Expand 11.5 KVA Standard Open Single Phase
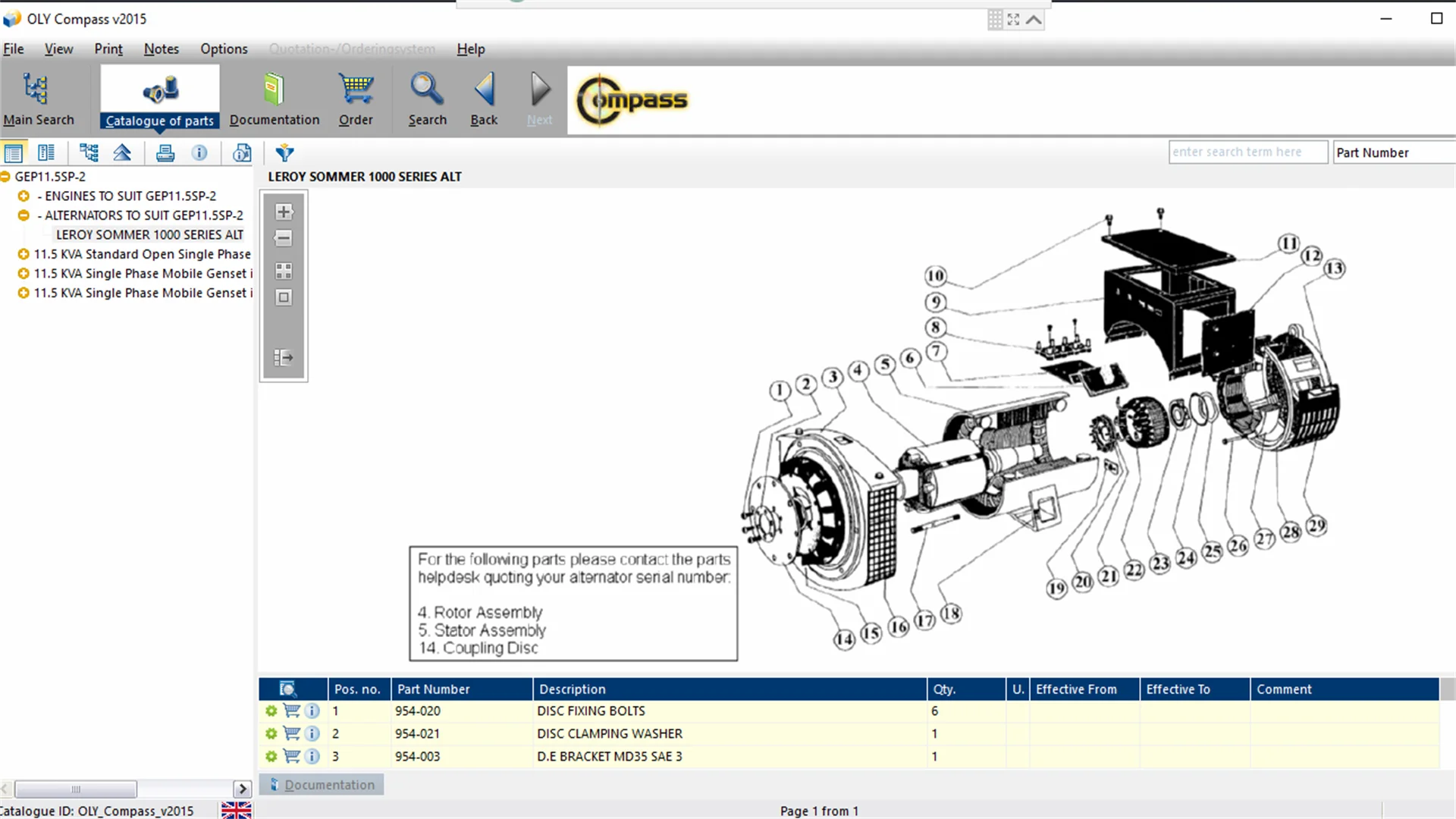 click(24, 254)
